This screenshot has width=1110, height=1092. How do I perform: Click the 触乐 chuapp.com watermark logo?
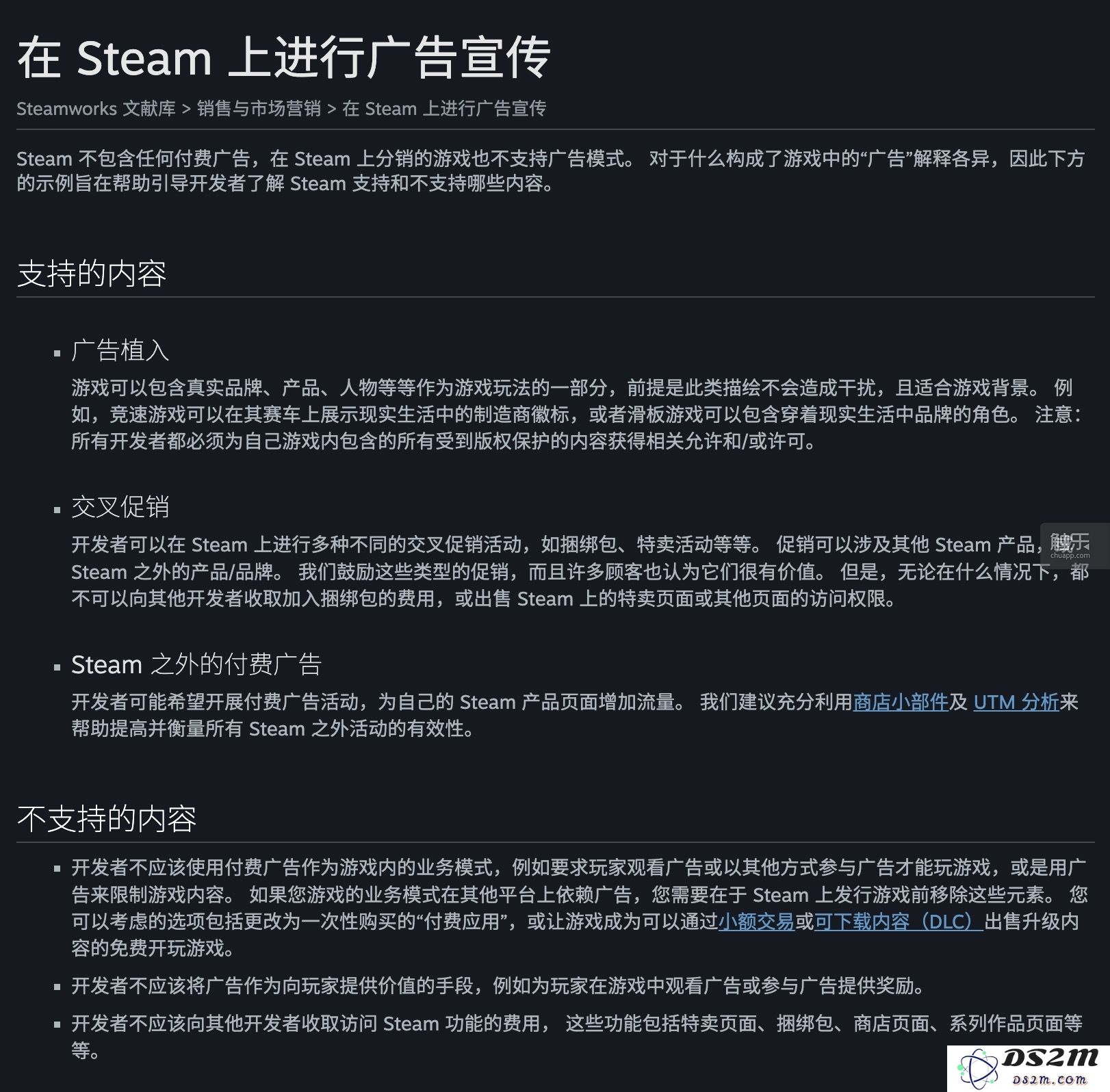tap(1071, 545)
